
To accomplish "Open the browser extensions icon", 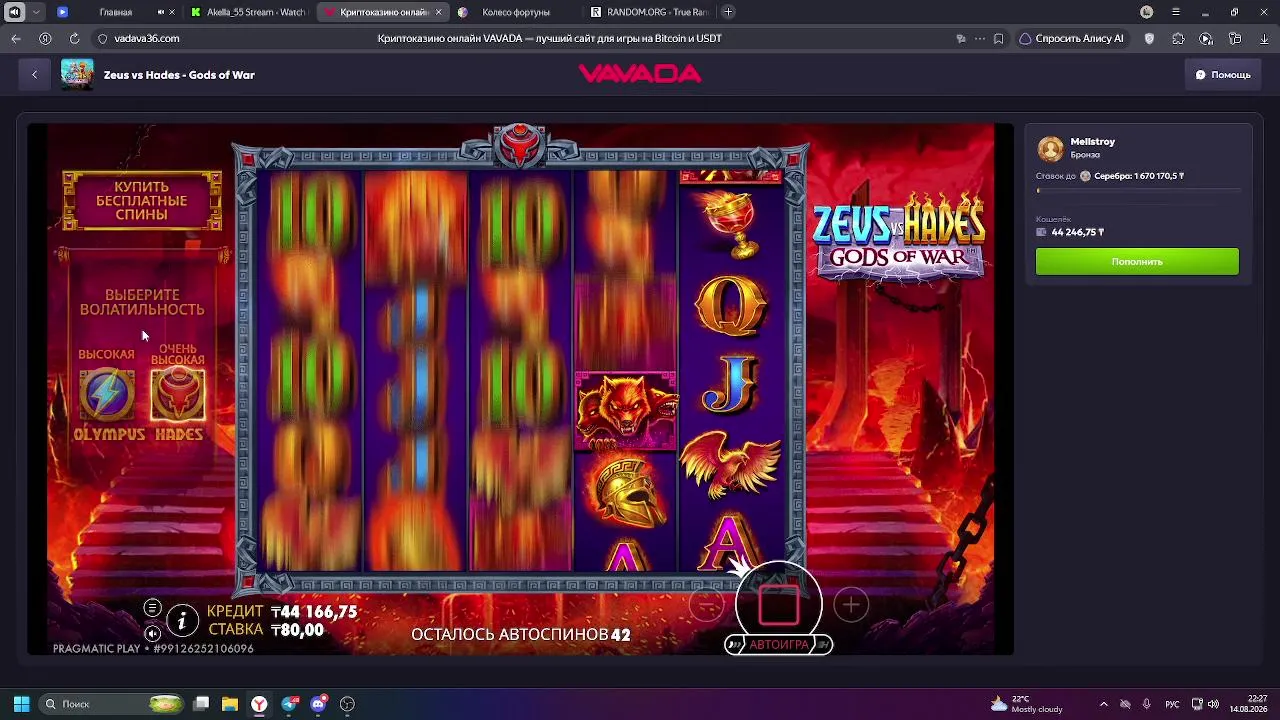I will click(1178, 38).
